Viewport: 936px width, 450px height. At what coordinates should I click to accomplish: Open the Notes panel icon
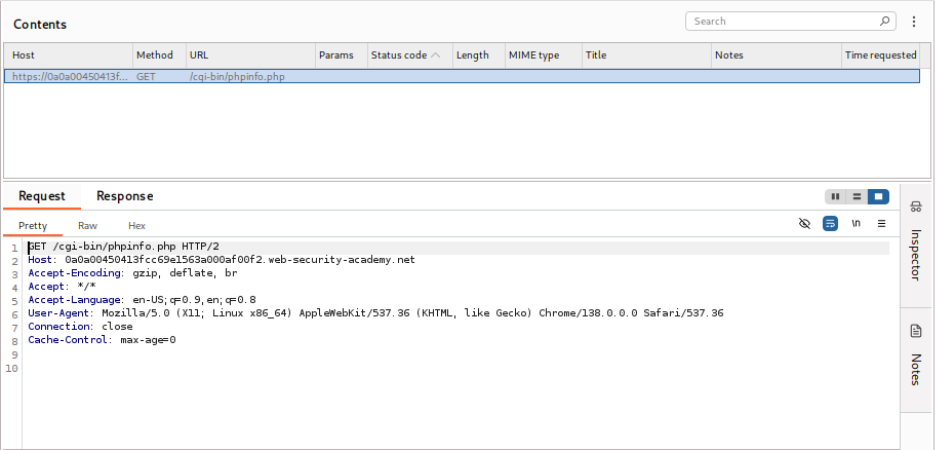[916, 331]
